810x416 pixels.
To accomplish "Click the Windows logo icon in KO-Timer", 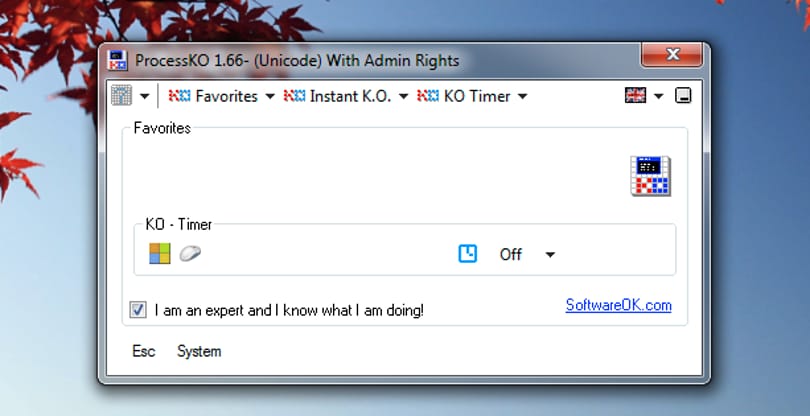I will tap(160, 254).
